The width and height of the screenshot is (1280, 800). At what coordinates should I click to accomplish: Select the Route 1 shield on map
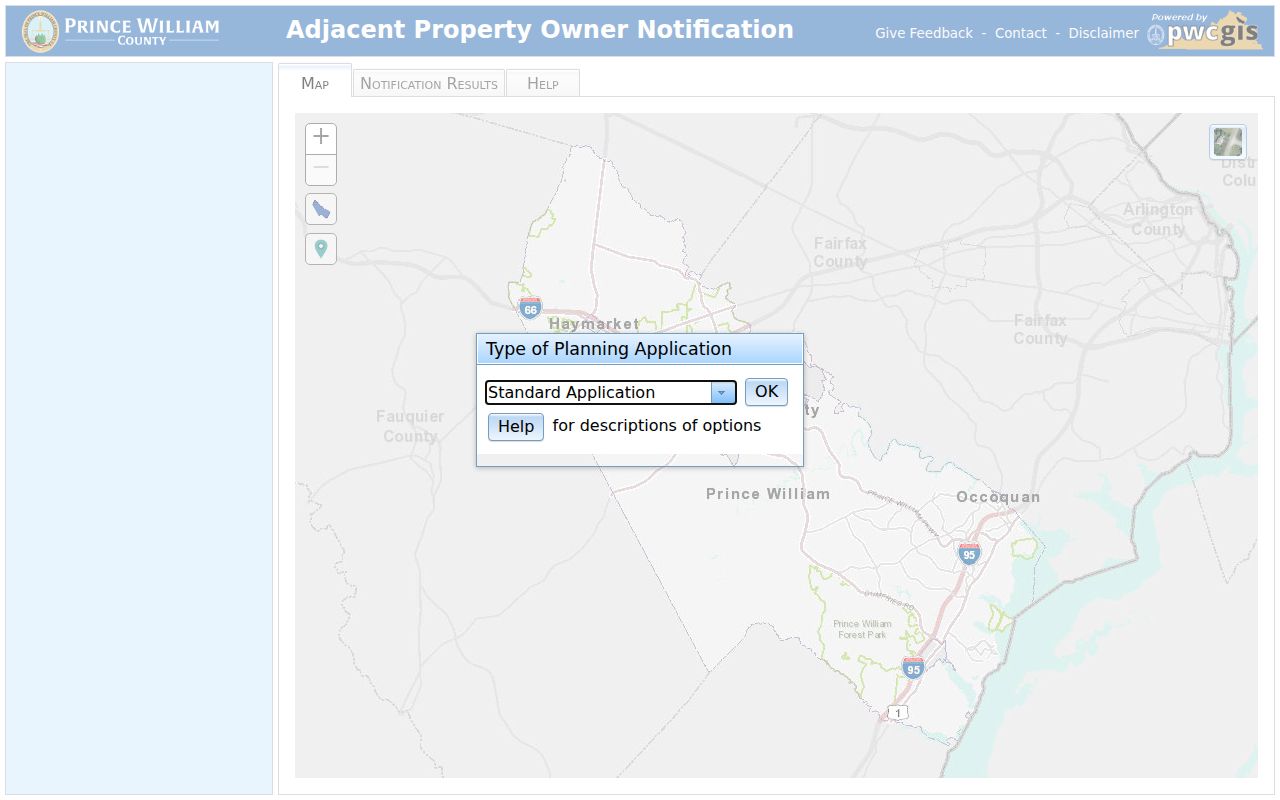898,712
